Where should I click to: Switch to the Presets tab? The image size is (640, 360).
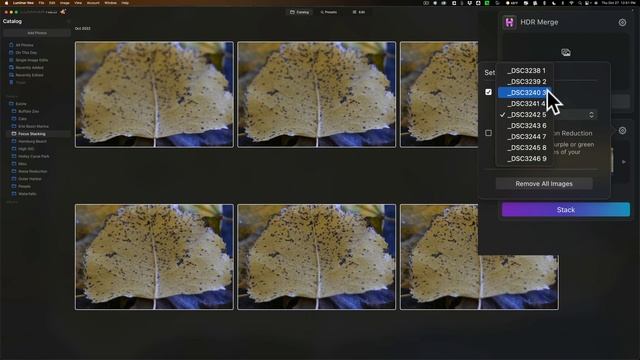coord(329,12)
